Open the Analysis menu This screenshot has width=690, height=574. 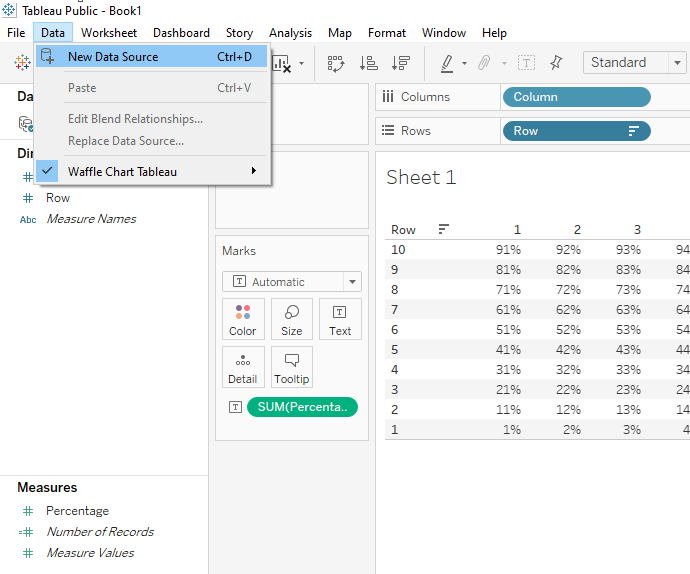tap(290, 33)
